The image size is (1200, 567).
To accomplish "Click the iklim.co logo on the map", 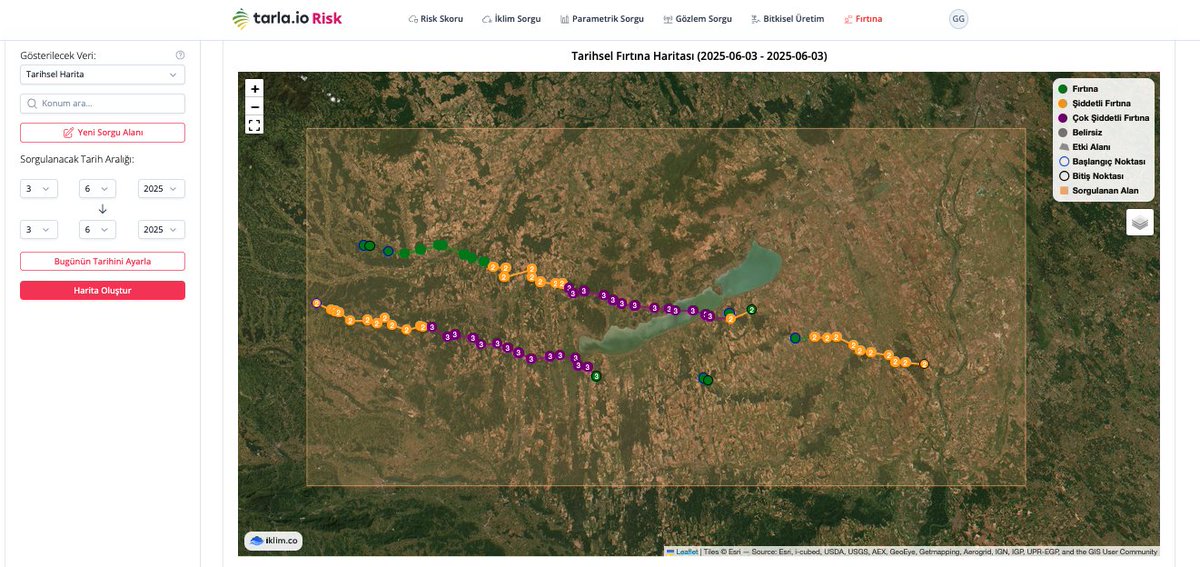I will click(x=274, y=541).
